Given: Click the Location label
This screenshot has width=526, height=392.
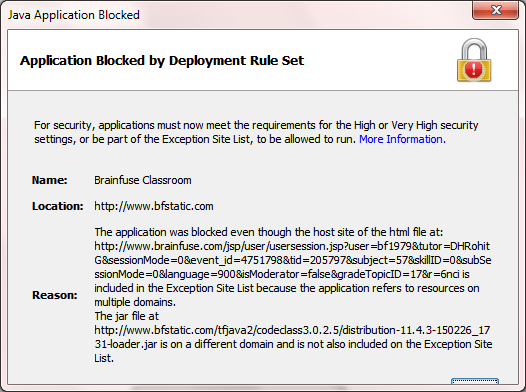Looking at the screenshot, I should point(57,206).
